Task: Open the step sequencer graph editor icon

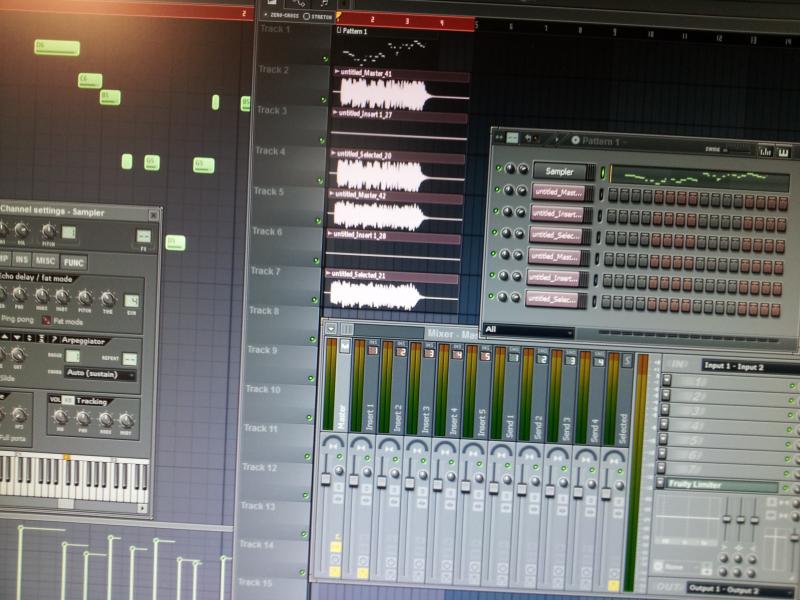Action: (x=766, y=152)
